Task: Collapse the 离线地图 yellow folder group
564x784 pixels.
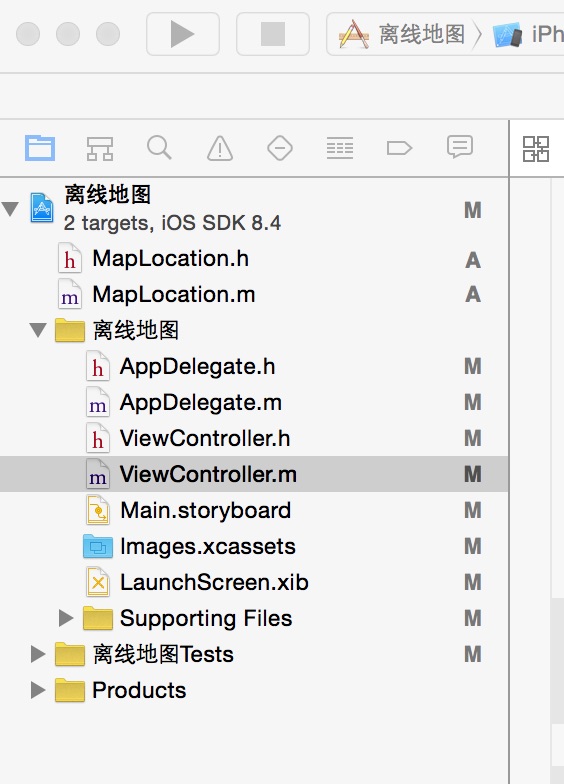Action: coord(38,330)
